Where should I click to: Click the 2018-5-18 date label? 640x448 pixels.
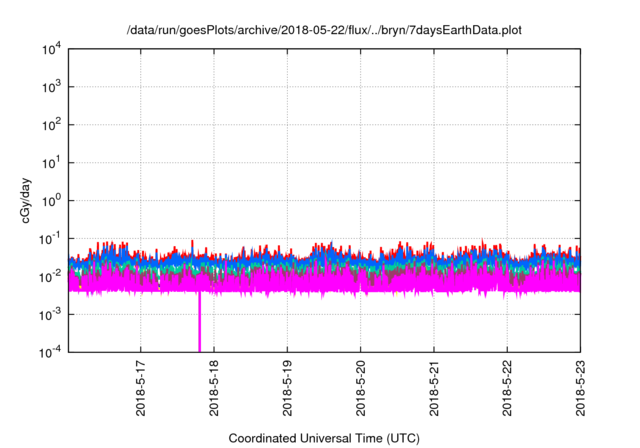coord(214,388)
